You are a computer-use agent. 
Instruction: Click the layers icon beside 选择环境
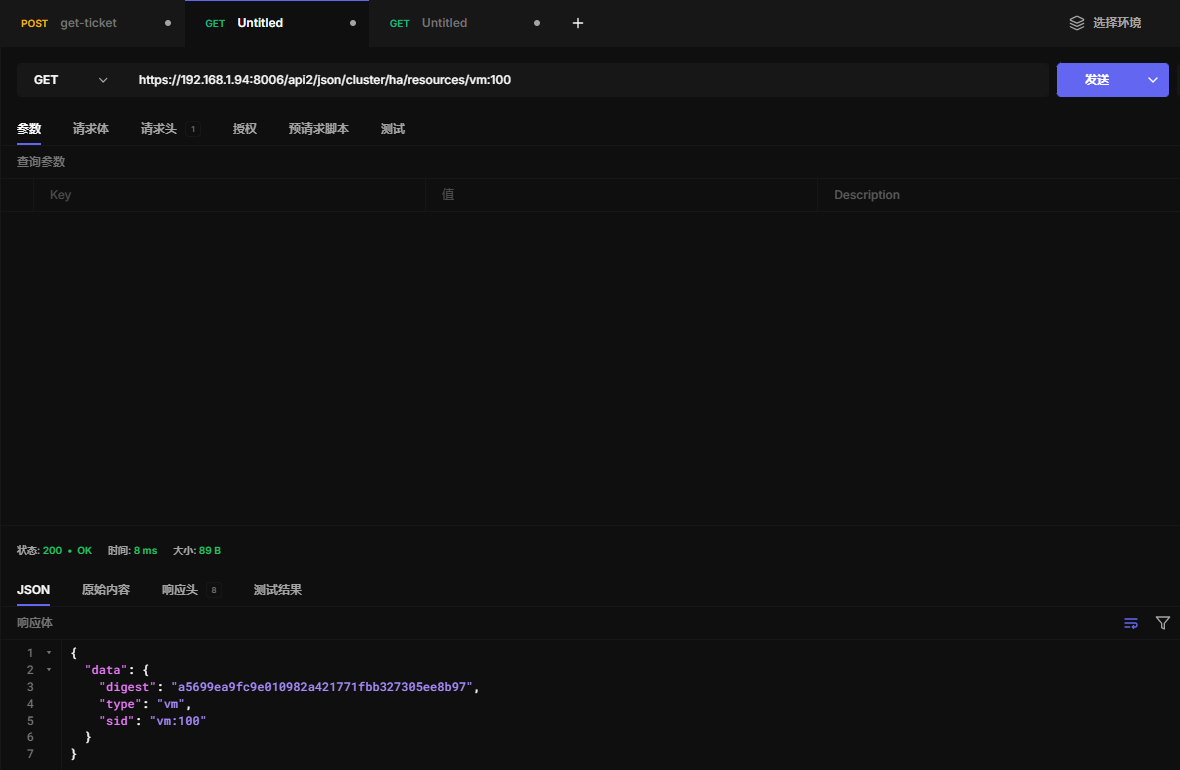pos(1077,23)
